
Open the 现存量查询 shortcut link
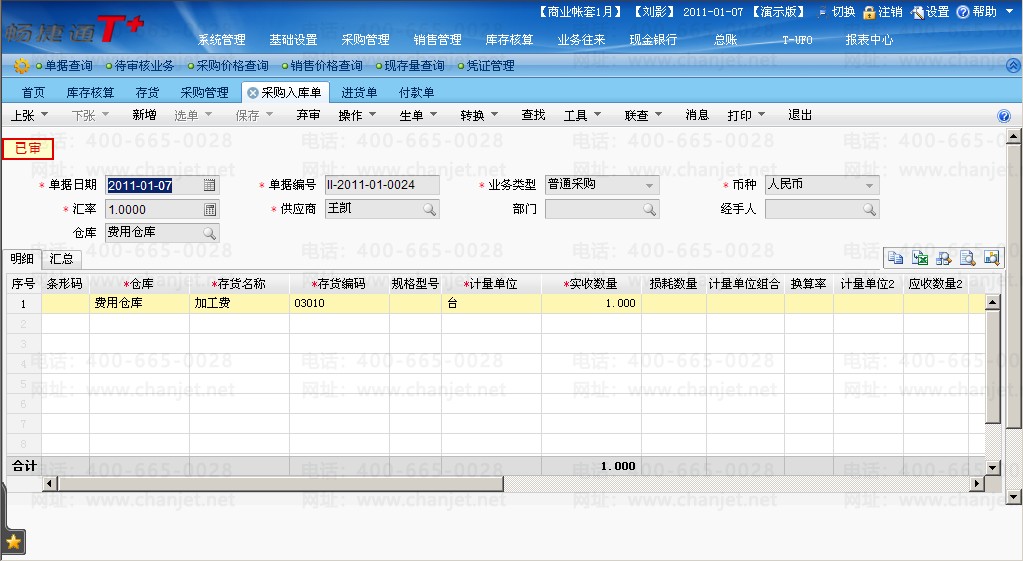[414, 66]
